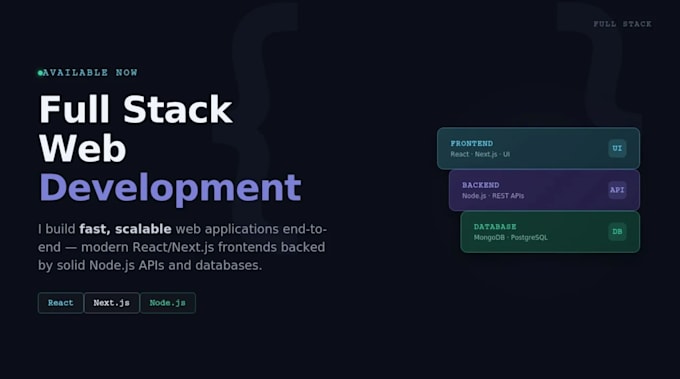Click the Node.js tag chip

[x=168, y=303]
